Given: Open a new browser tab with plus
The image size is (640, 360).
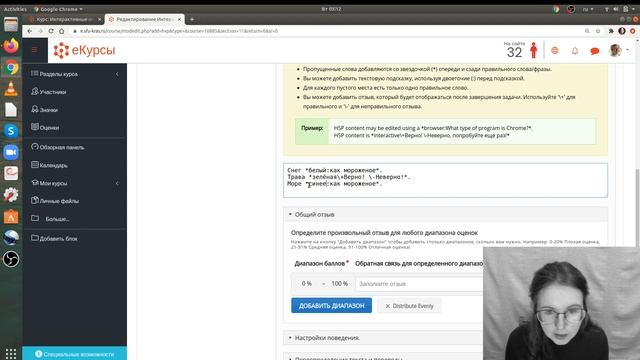Looking at the screenshot, I should (192, 19).
